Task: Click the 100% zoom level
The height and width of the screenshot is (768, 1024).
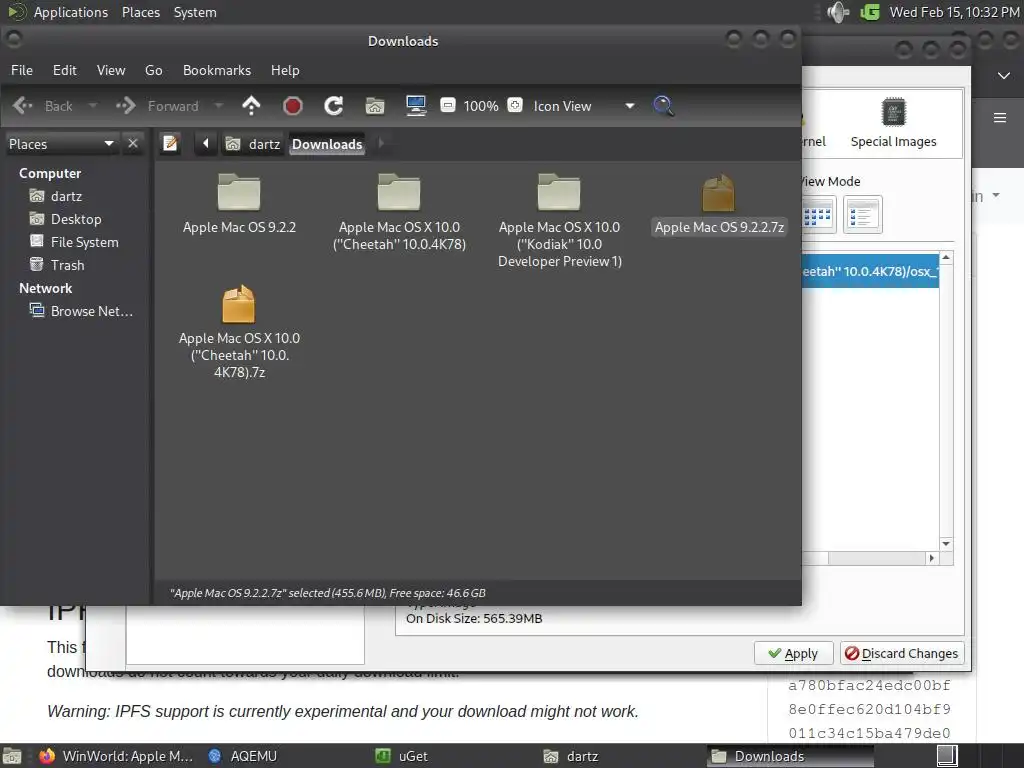Action: pyautogui.click(x=481, y=106)
